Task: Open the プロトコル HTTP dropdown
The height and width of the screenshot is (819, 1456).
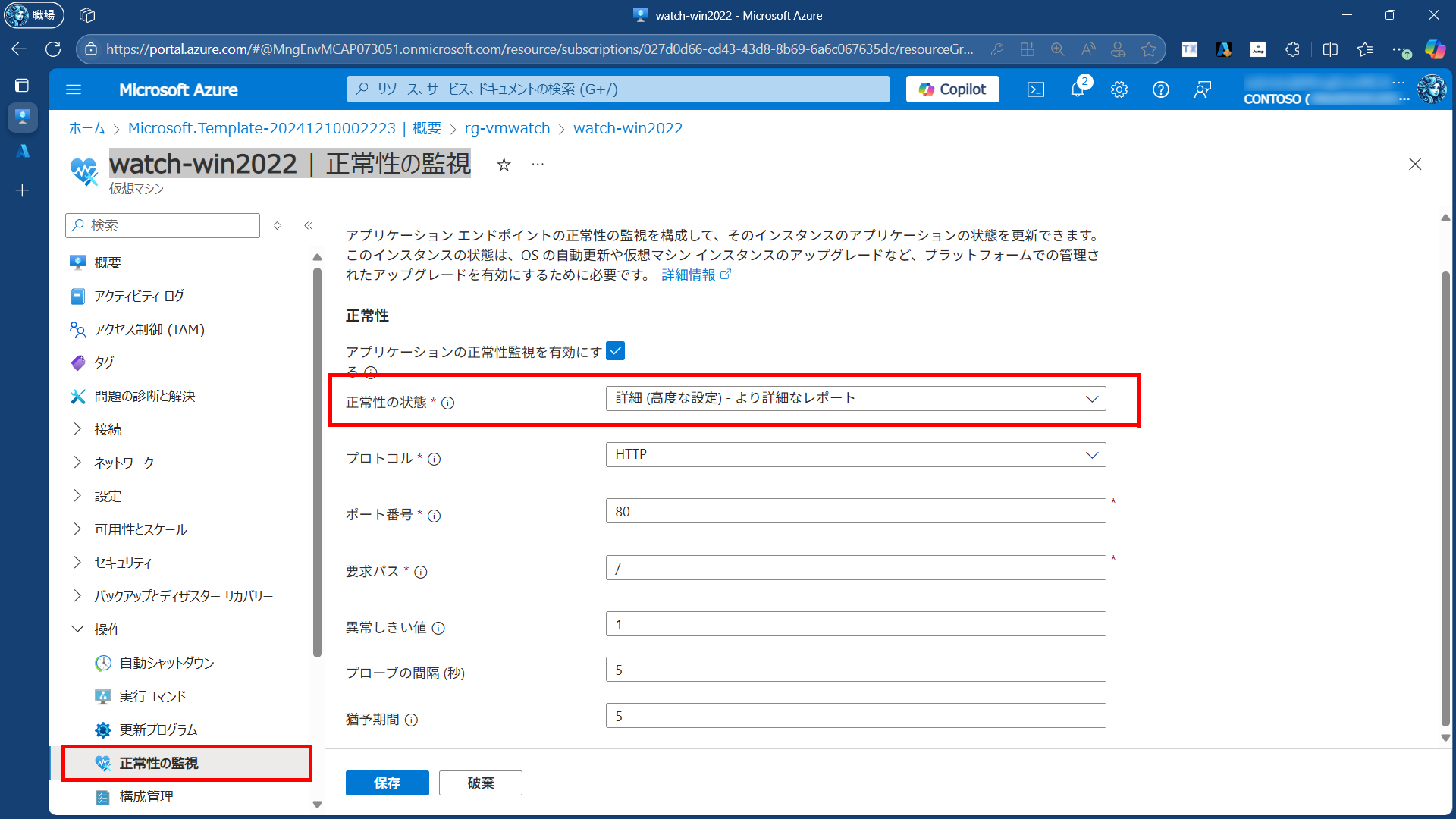Action: click(x=855, y=455)
